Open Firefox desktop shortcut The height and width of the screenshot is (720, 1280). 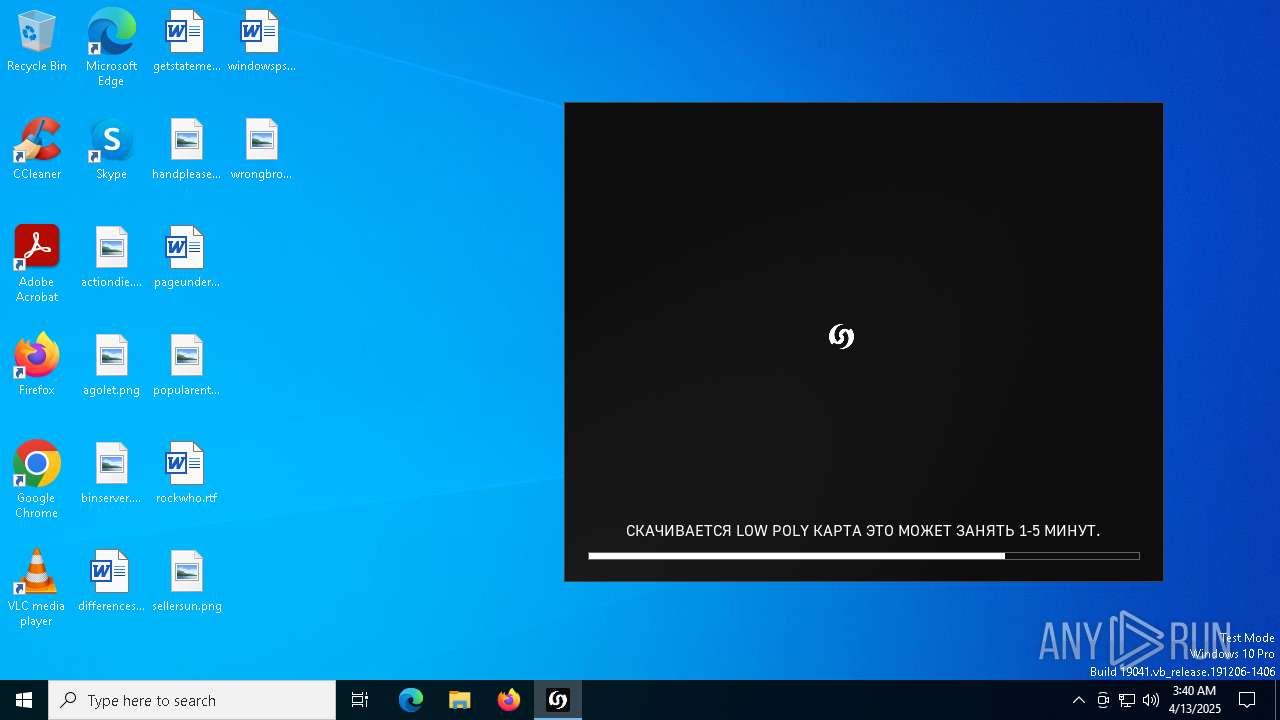[37, 366]
